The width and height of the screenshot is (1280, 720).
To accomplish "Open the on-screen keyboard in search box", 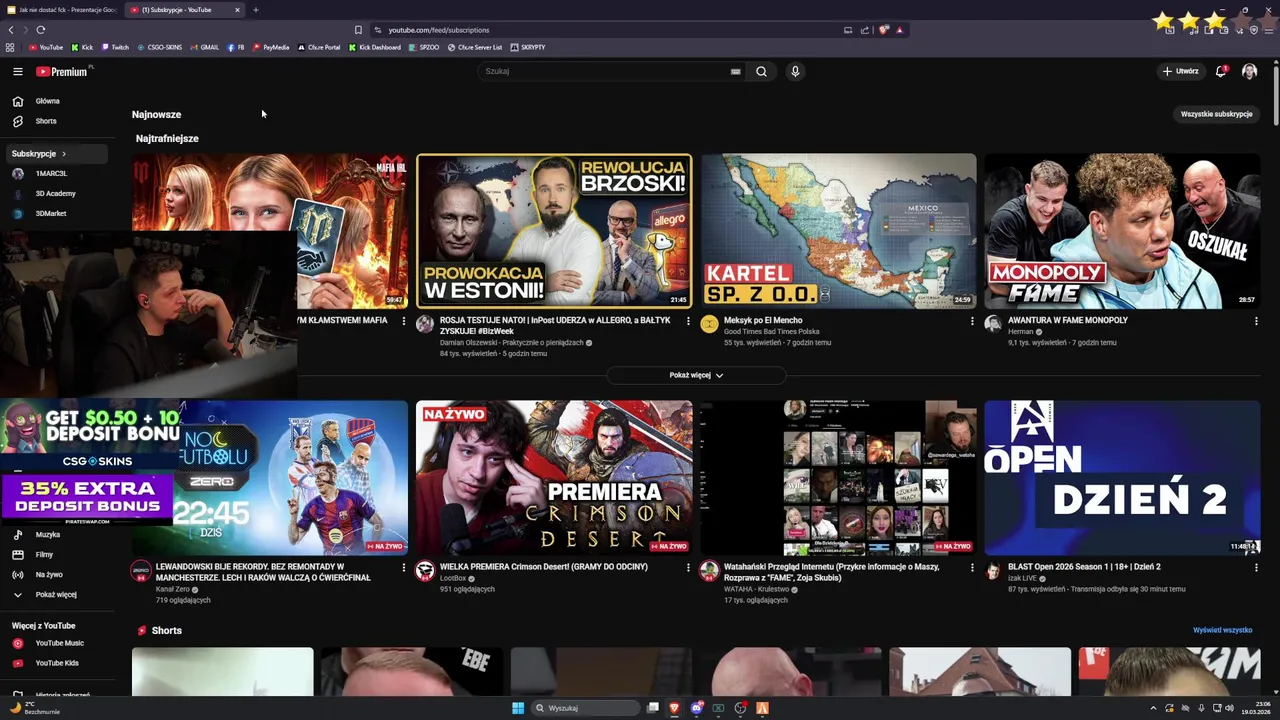I will point(735,71).
